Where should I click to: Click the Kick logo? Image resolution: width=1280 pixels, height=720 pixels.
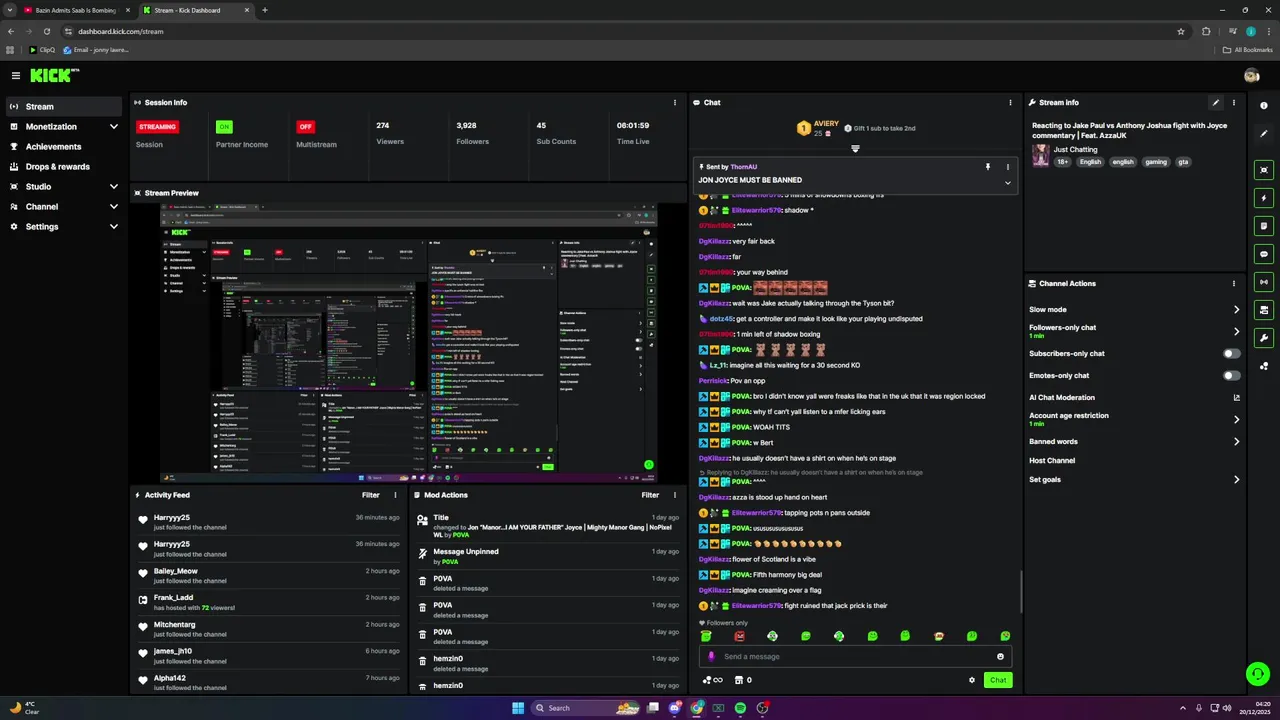[55, 75]
